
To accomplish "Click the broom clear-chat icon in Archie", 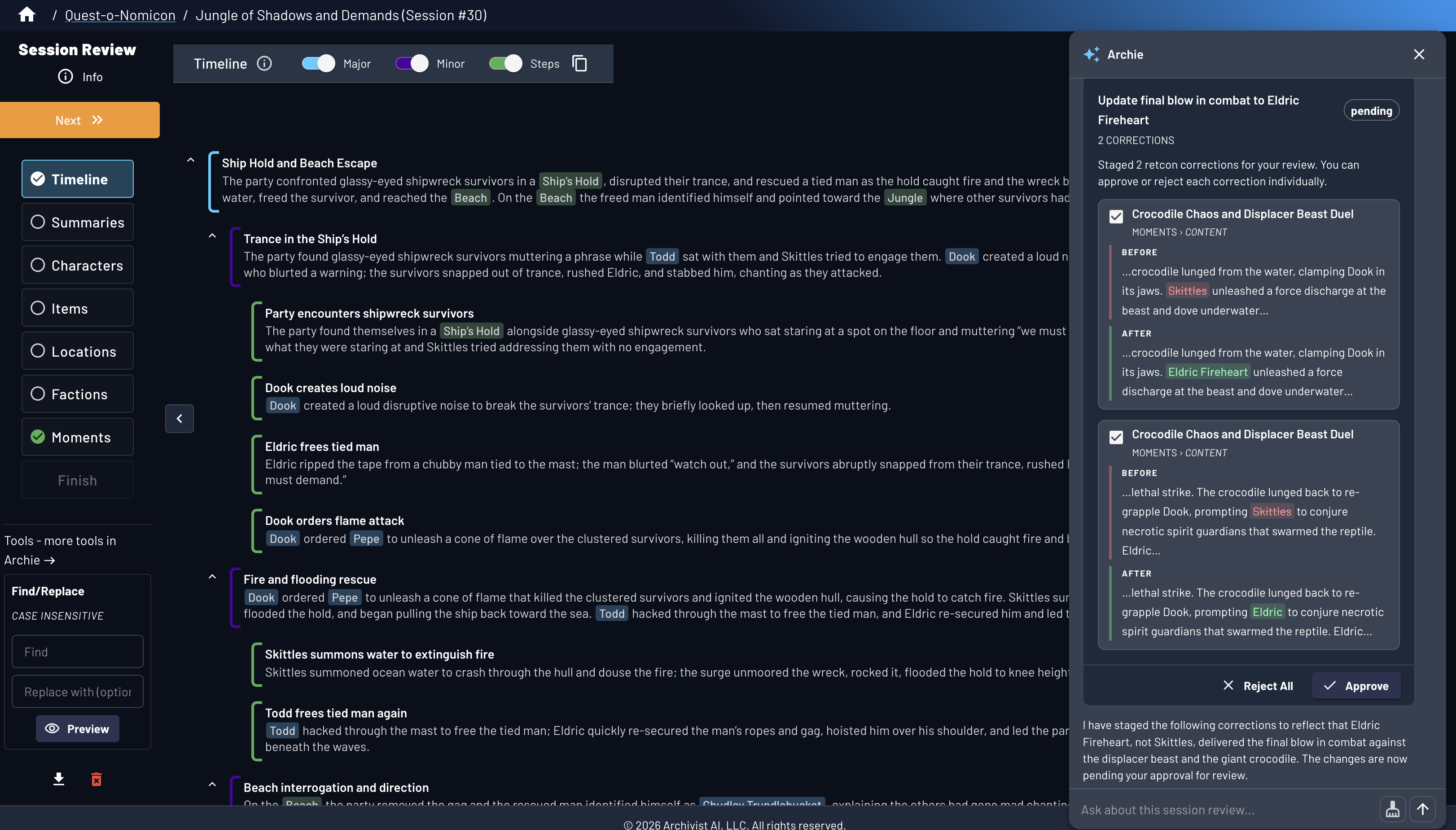I will [1392, 809].
